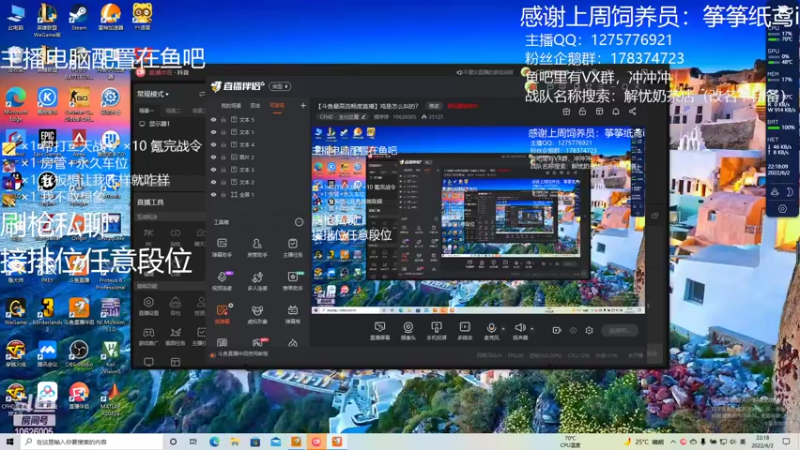
Task: Click the Windows taskbar search box
Action: click(x=92, y=442)
